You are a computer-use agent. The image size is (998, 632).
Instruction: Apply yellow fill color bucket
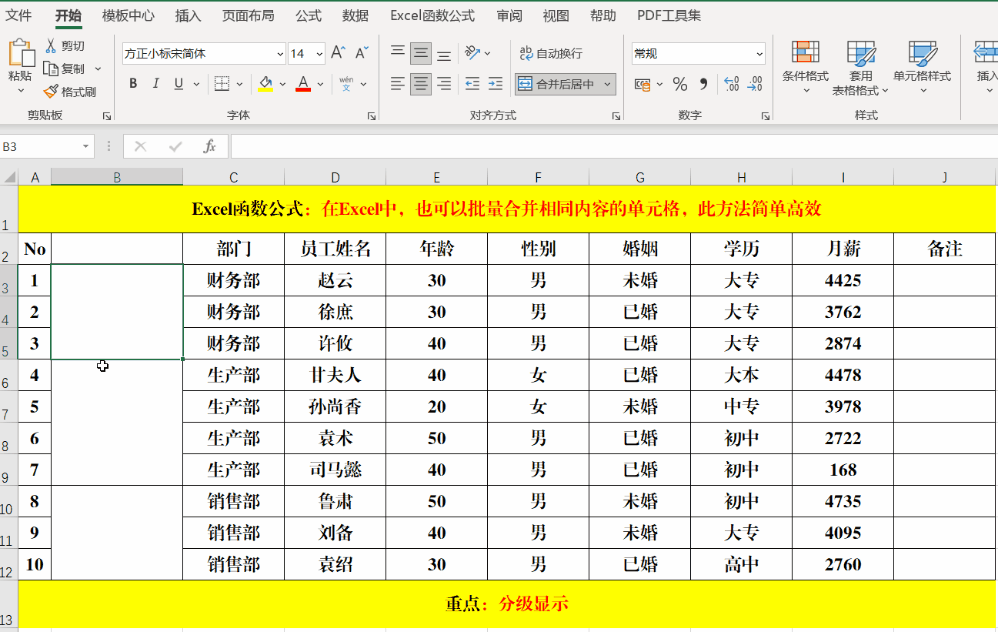point(266,83)
